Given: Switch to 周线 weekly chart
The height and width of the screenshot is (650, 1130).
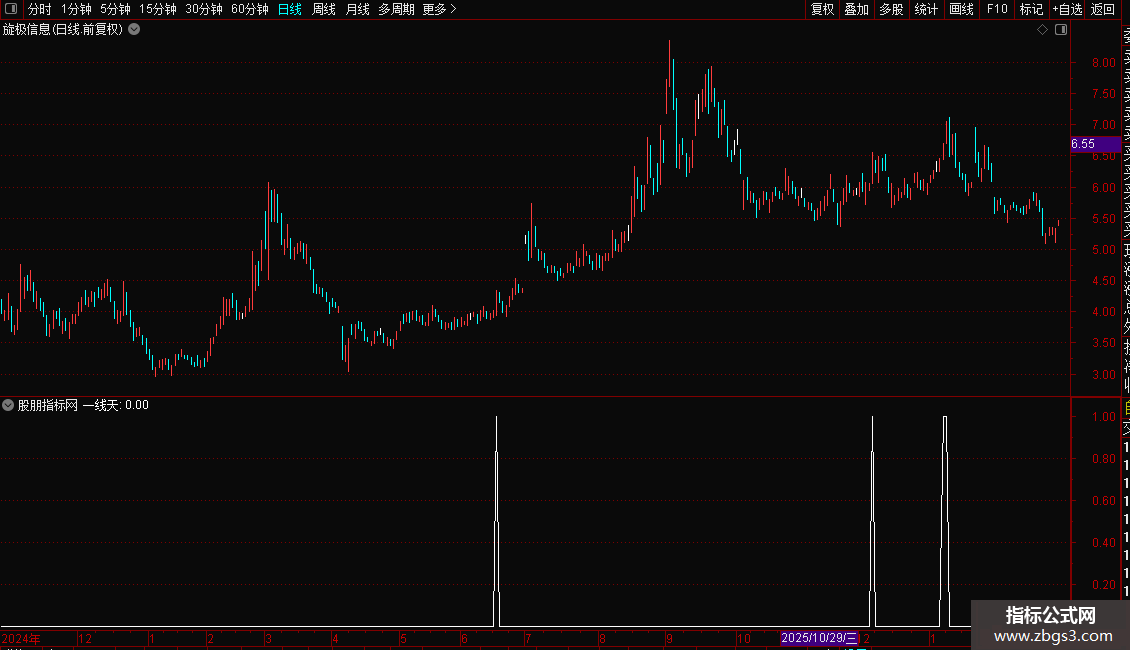Looking at the screenshot, I should click(x=324, y=9).
